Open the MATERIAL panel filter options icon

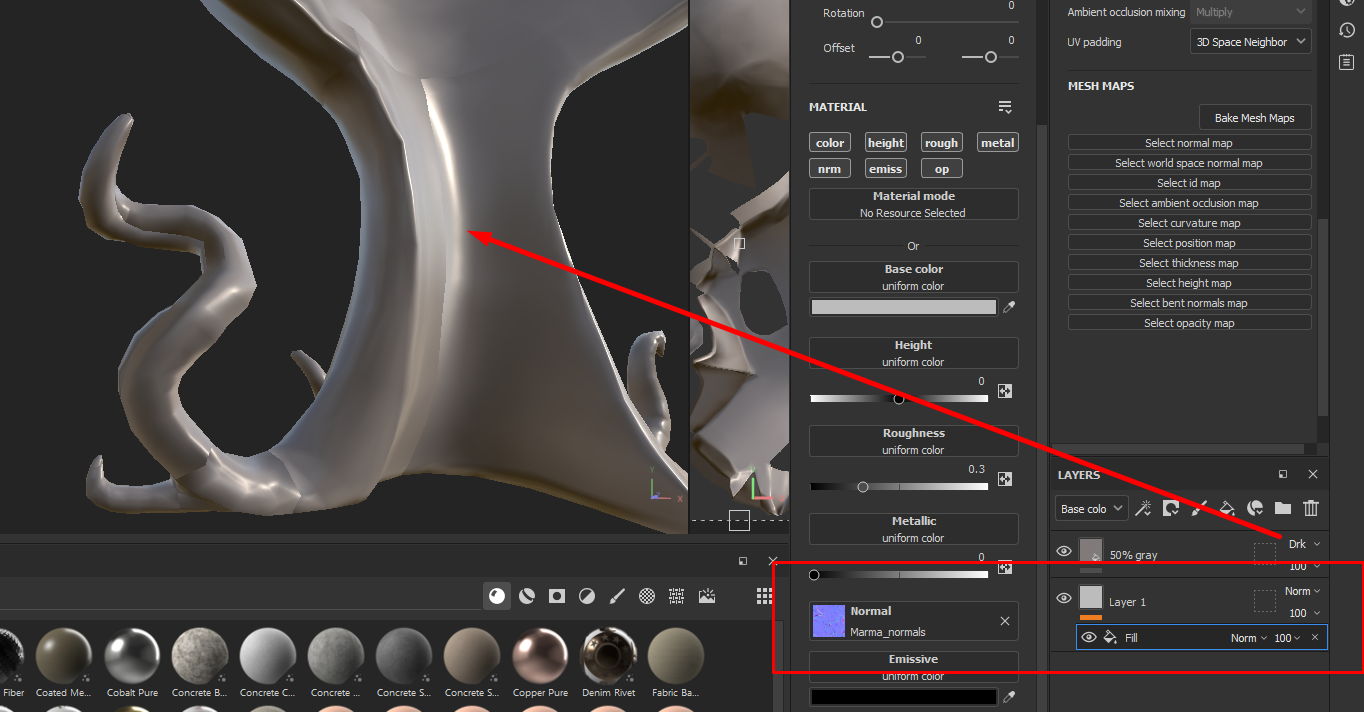(x=1005, y=107)
